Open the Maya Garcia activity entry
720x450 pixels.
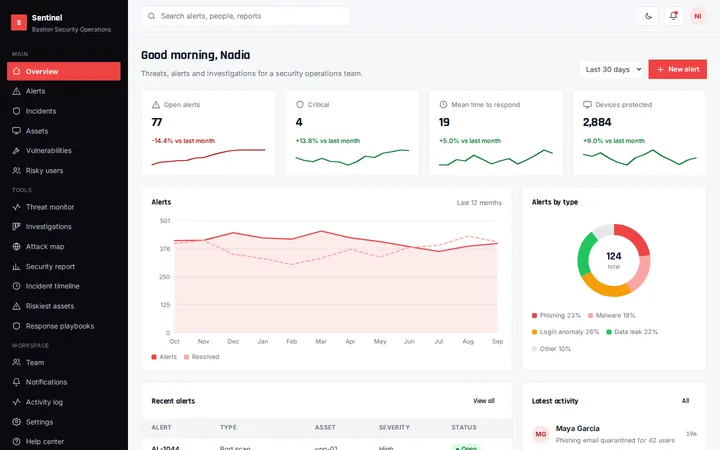[614, 434]
